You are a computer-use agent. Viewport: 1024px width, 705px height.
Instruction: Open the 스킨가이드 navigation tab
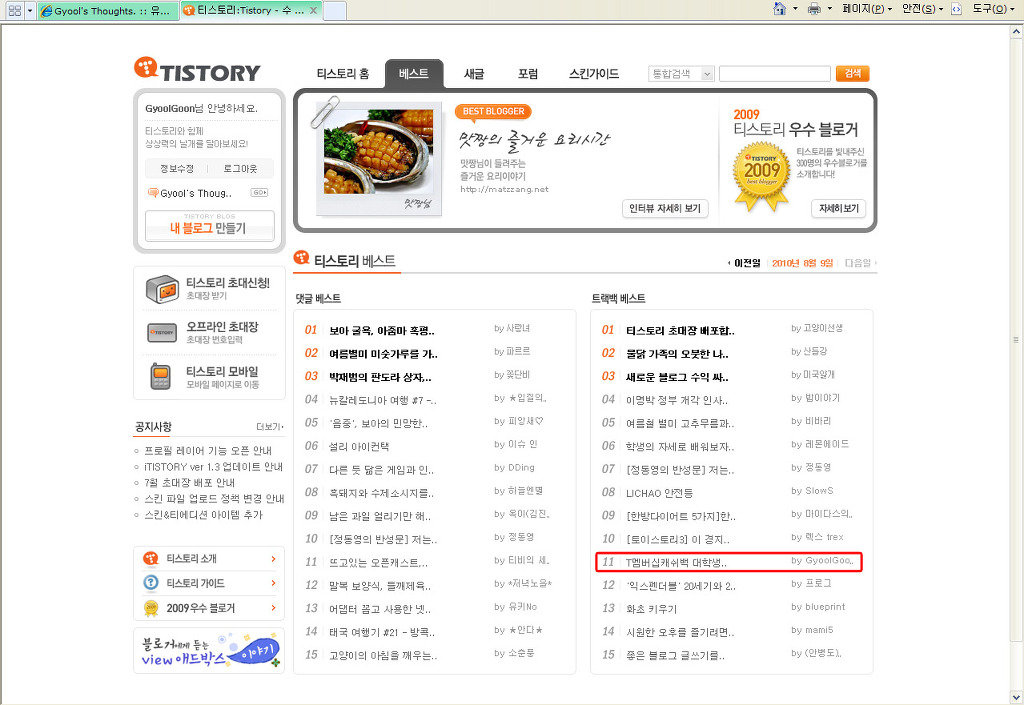coord(594,74)
